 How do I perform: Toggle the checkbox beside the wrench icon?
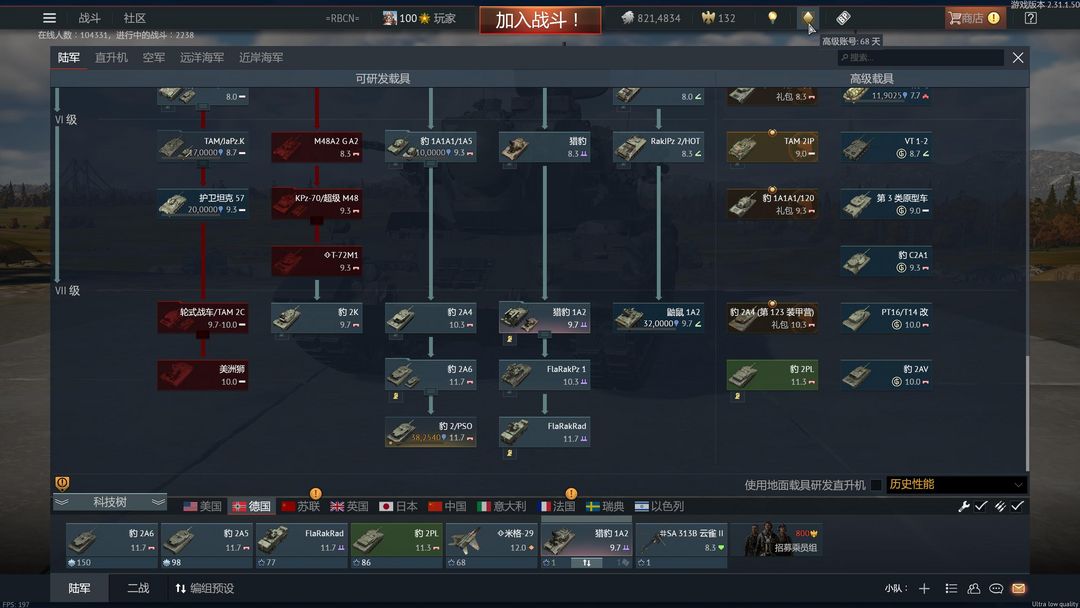coord(981,506)
